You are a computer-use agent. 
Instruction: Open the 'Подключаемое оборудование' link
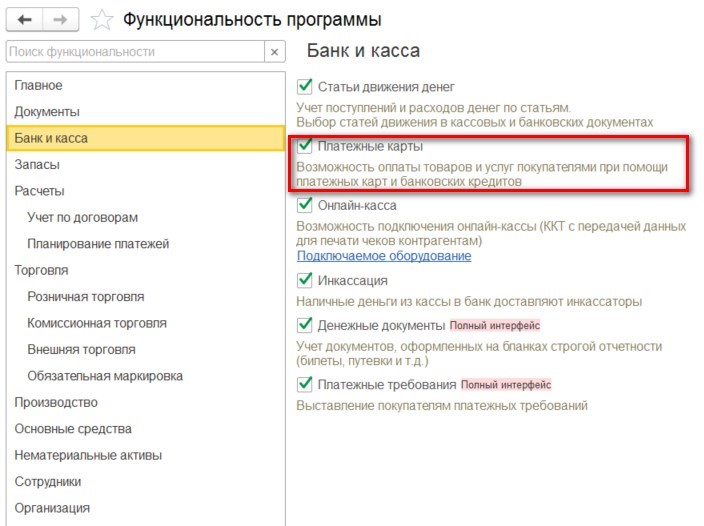point(384,256)
